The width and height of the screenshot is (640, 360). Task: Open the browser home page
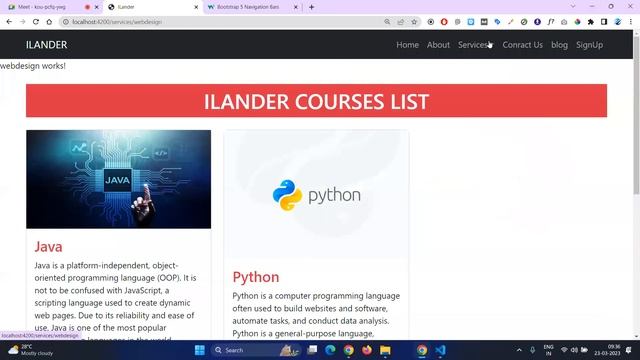point(49,22)
